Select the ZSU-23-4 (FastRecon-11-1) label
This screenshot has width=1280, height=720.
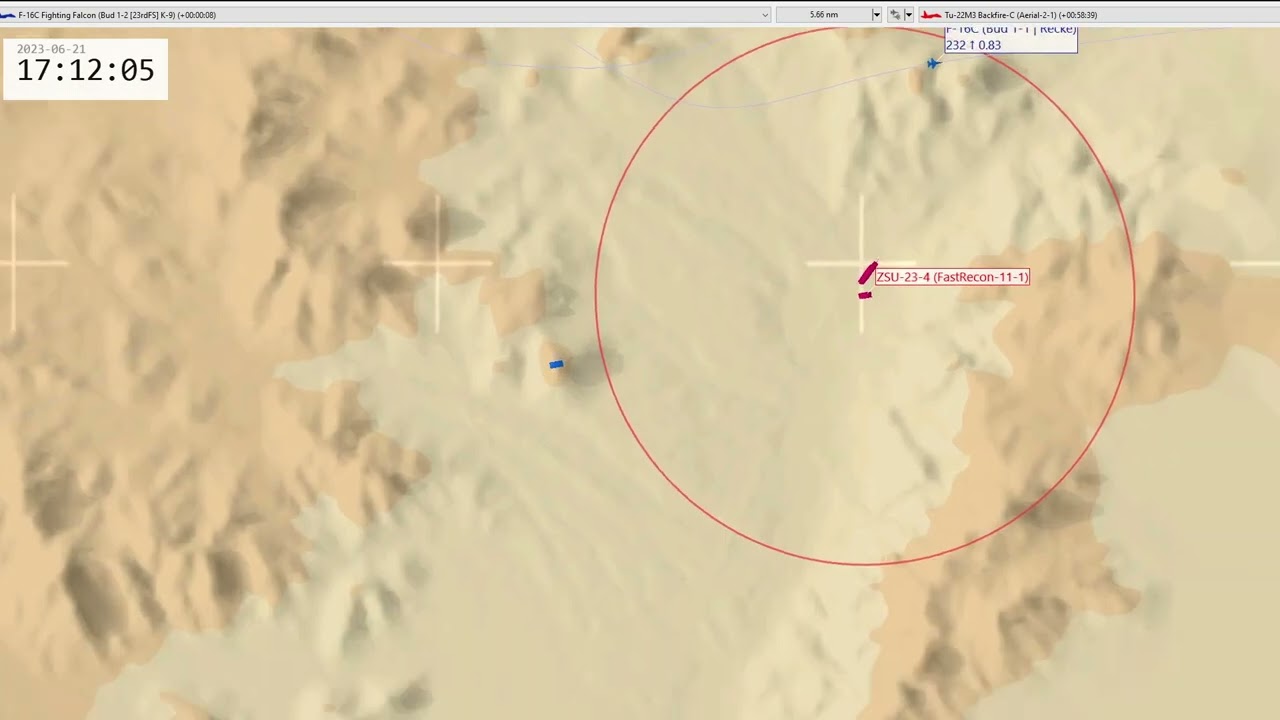[952, 277]
